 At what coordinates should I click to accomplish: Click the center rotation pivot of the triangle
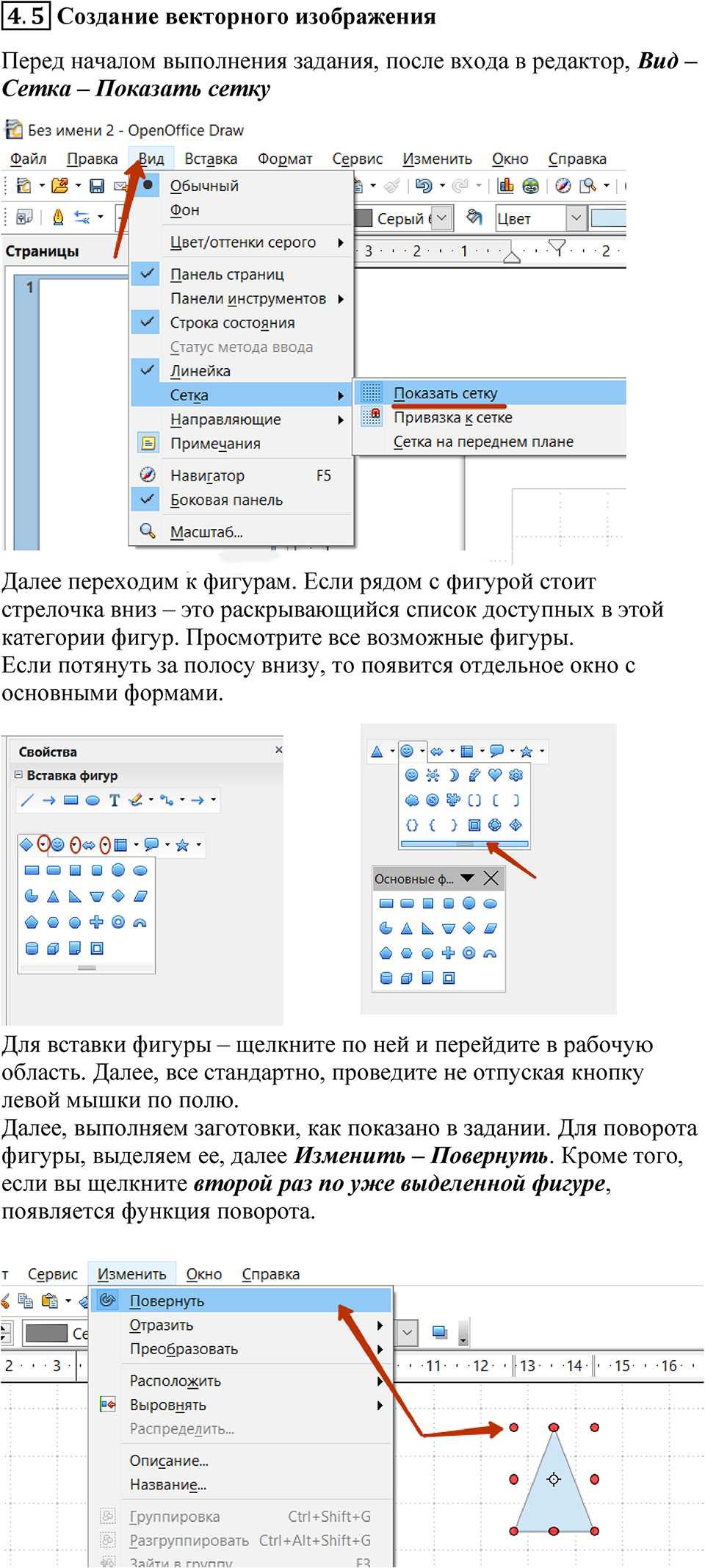(x=554, y=1479)
